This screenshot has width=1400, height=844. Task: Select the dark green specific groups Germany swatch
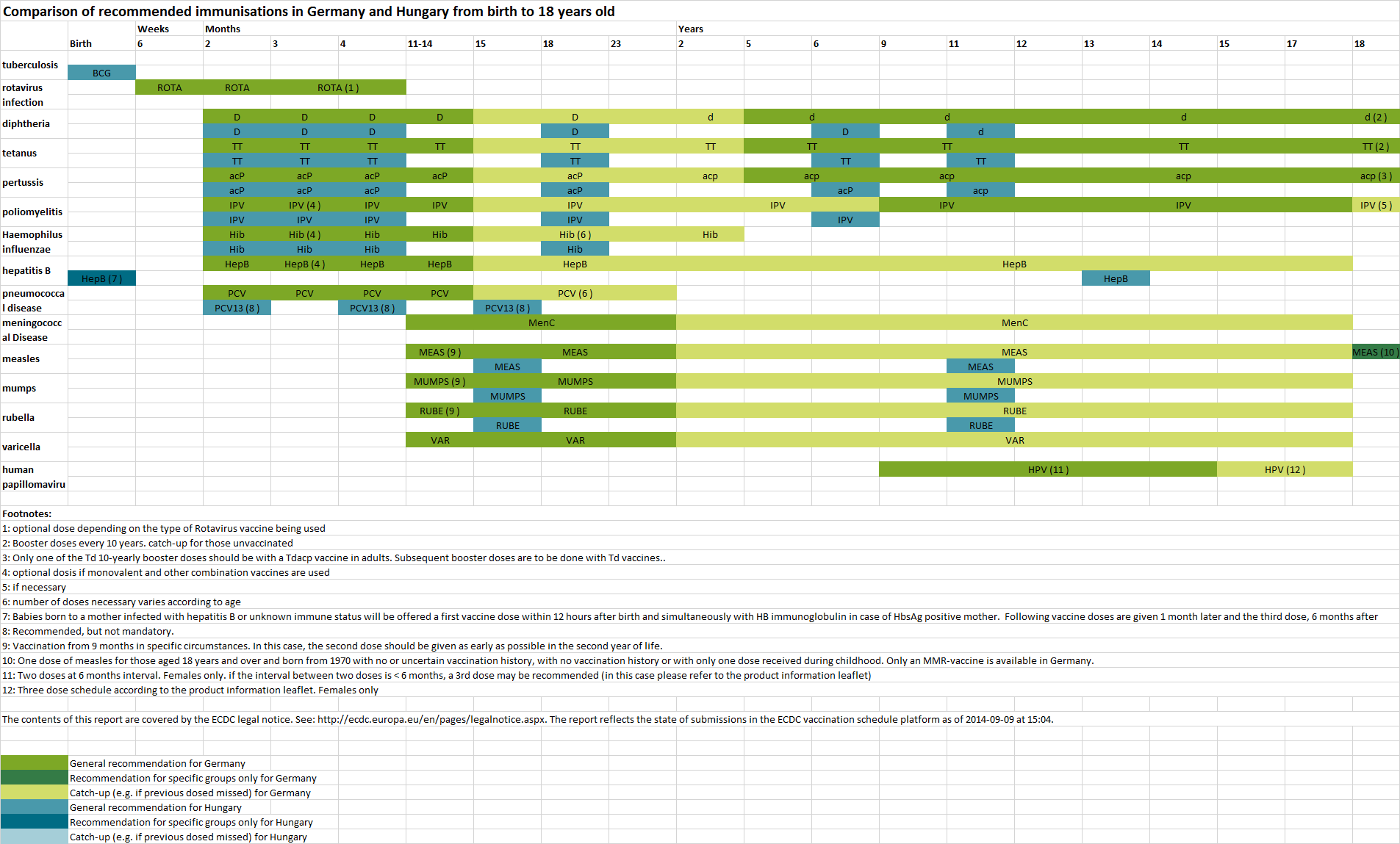(34, 778)
